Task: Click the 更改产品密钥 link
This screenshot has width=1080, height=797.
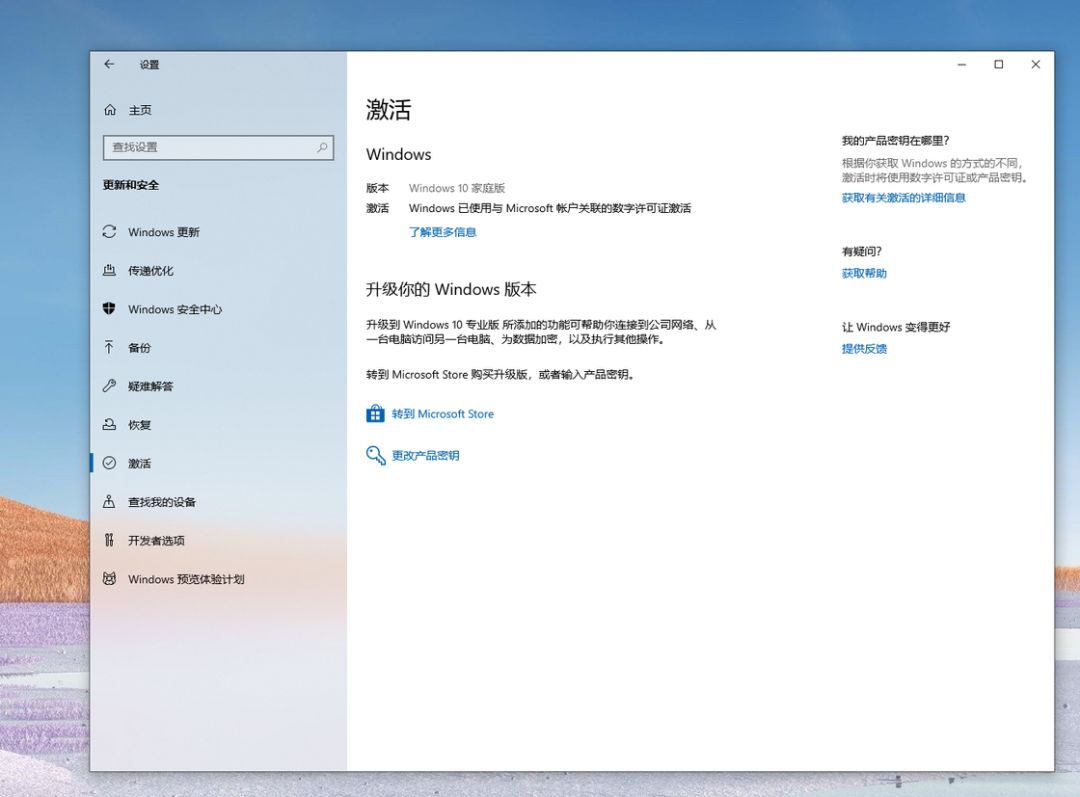Action: point(425,455)
